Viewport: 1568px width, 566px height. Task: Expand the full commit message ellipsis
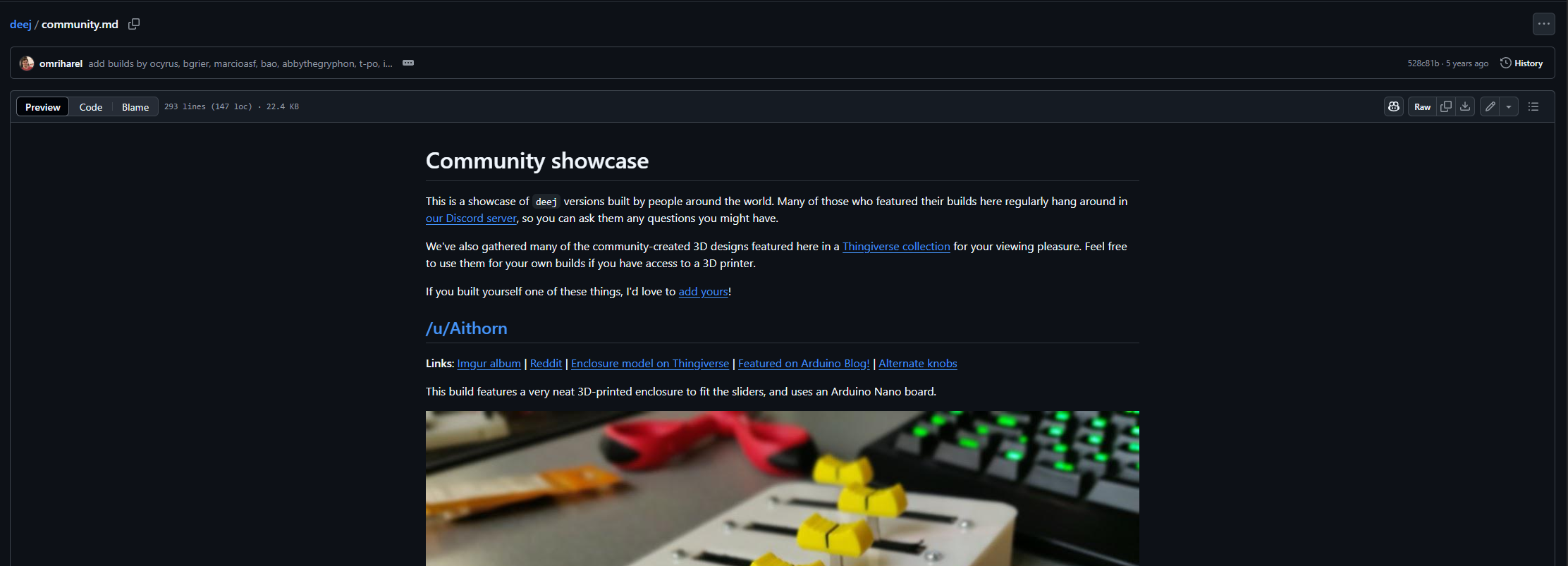[x=408, y=63]
